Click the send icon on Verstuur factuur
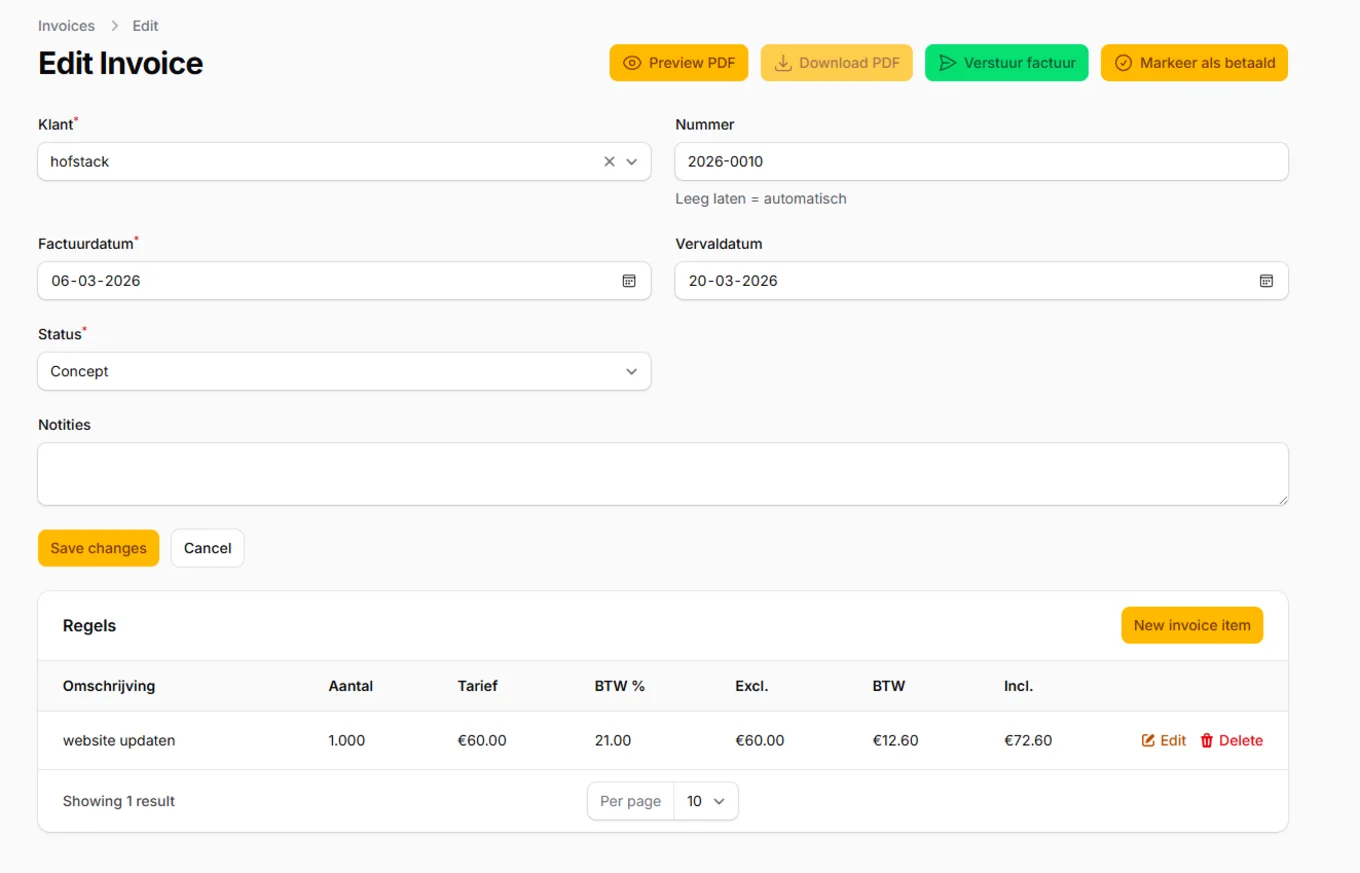 click(947, 62)
